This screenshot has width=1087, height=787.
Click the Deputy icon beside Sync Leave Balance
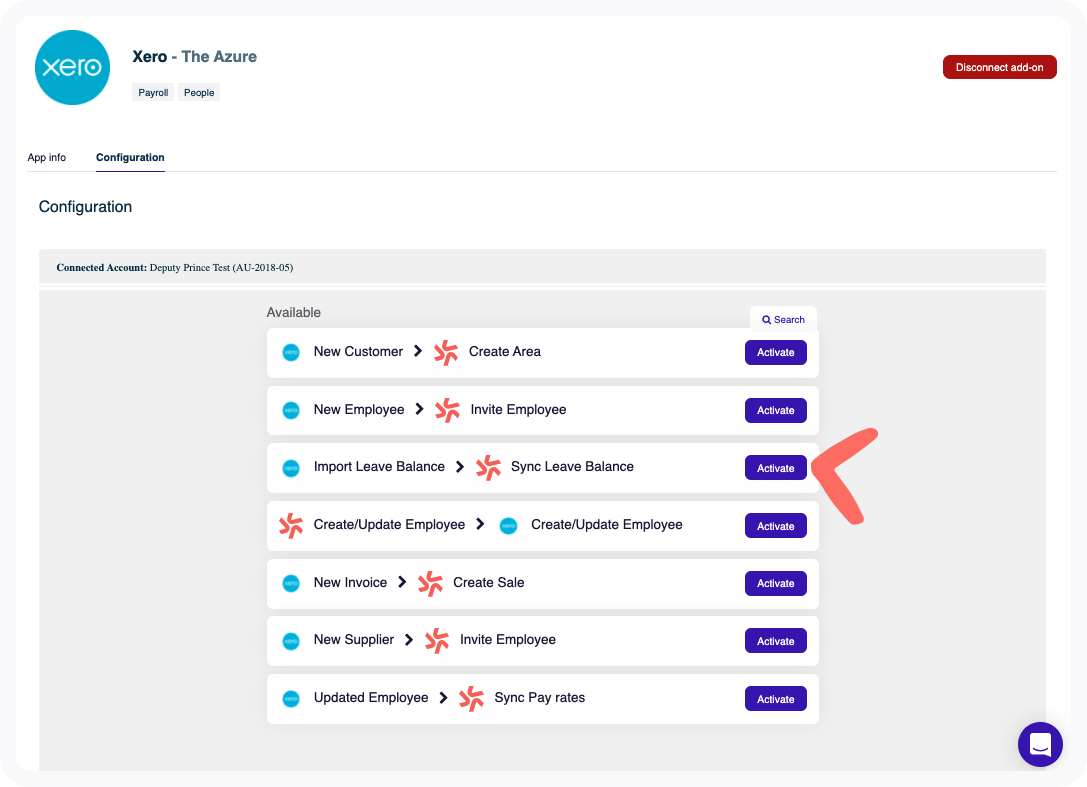coord(488,467)
